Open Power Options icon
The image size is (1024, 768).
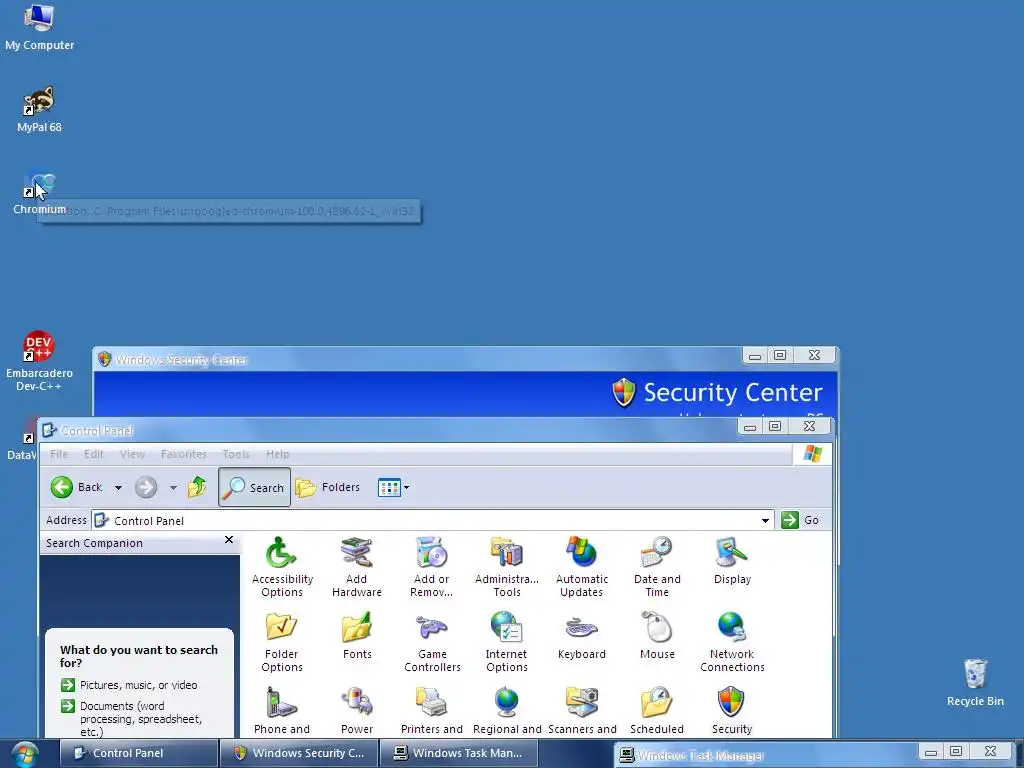click(357, 711)
